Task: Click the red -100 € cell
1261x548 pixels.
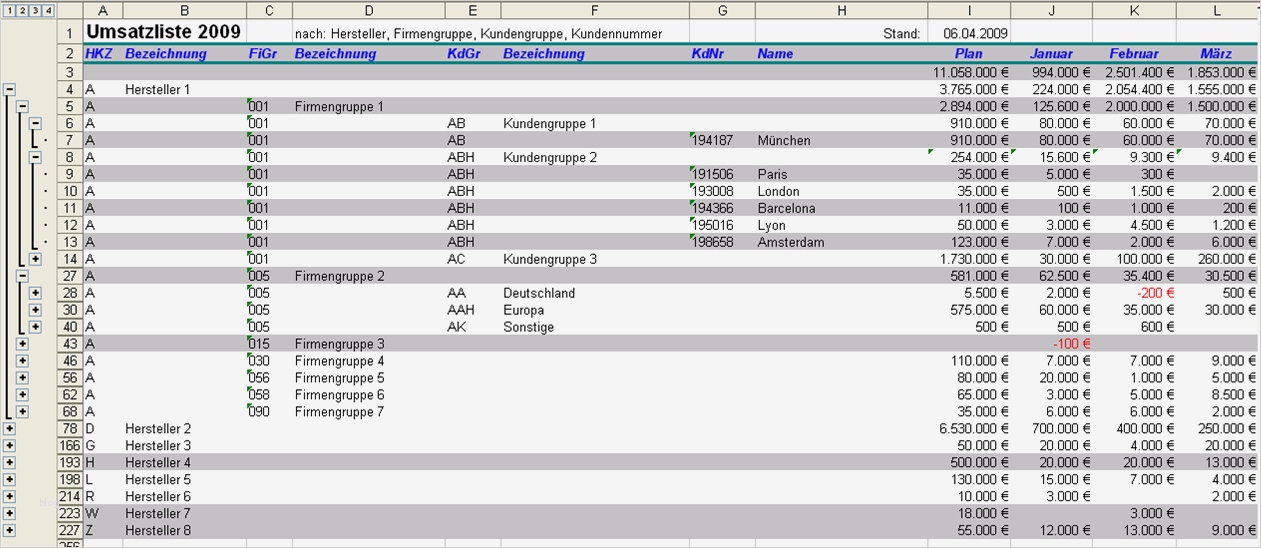Action: coord(1051,344)
